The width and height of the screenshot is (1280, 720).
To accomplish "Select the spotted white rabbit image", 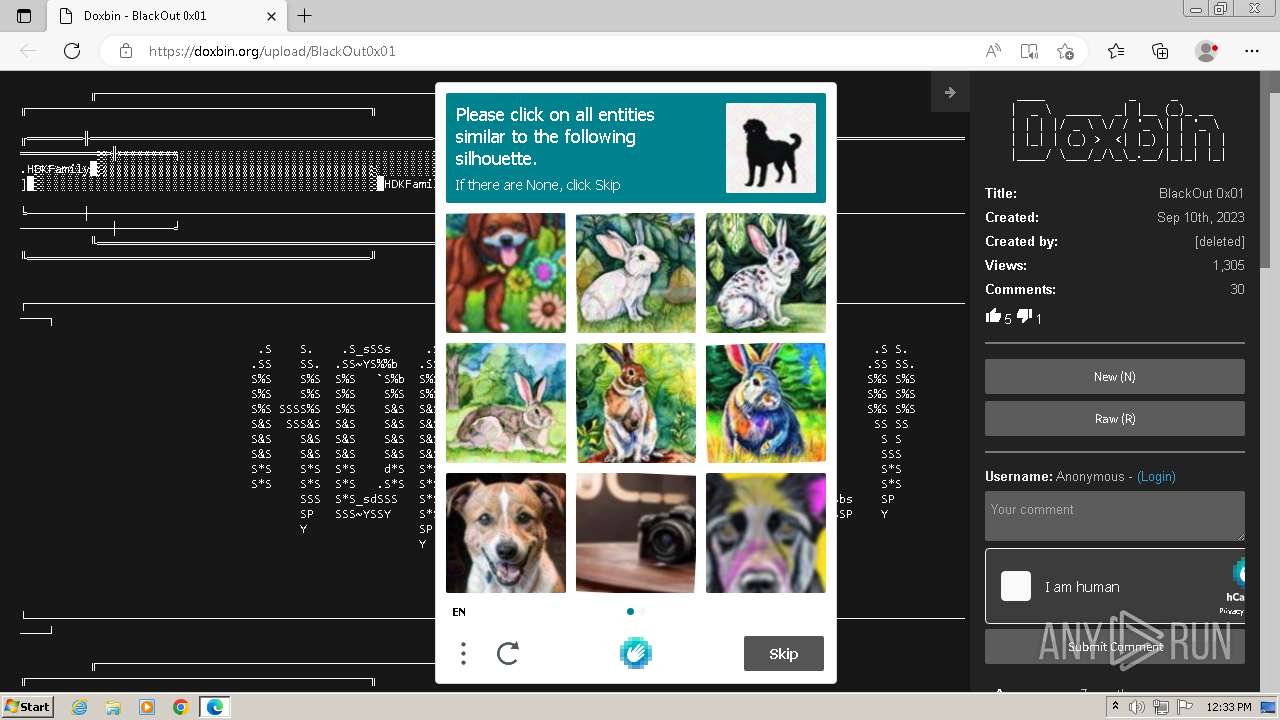I will click(x=766, y=273).
